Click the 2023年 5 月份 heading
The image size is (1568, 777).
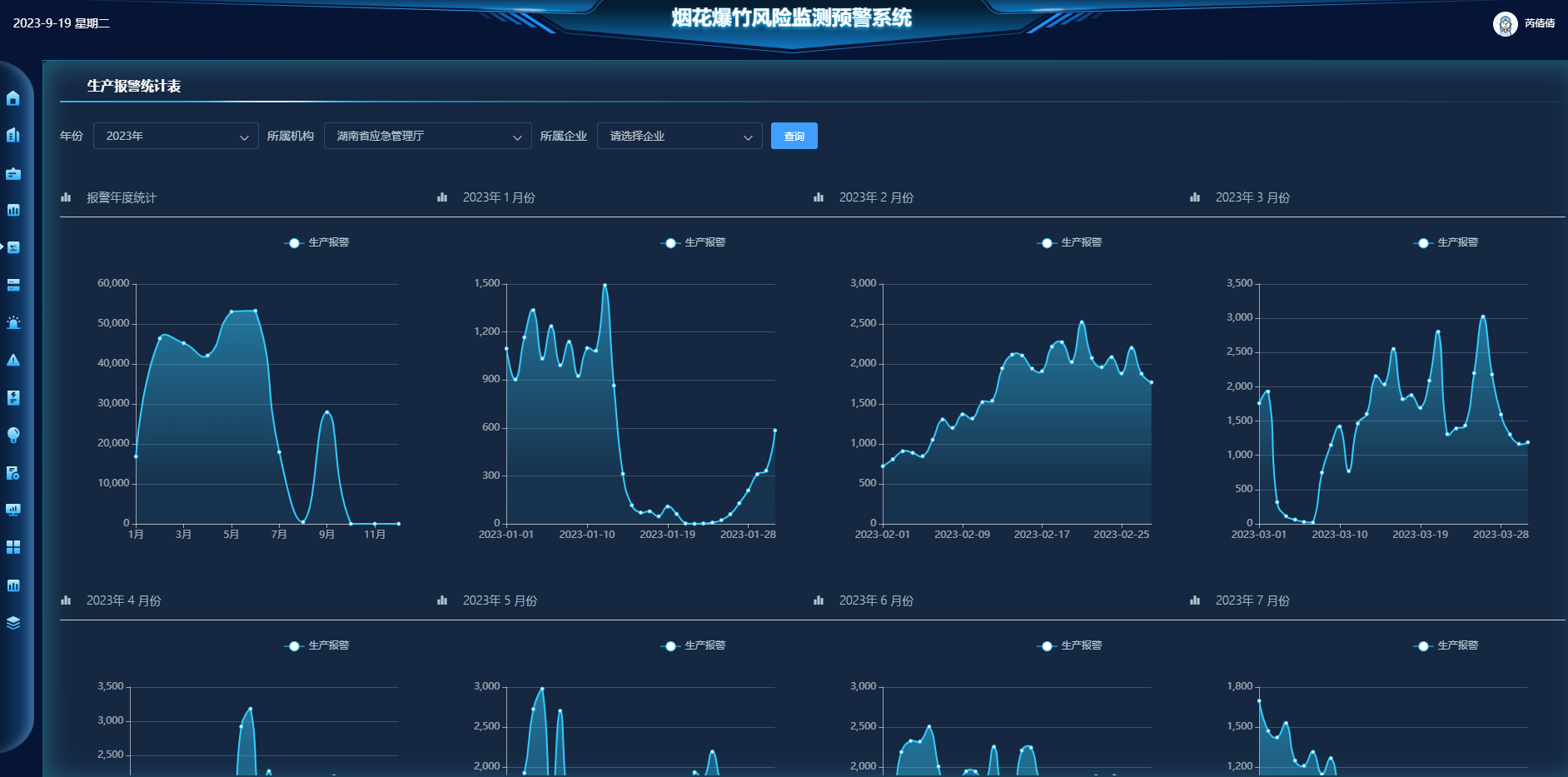point(500,600)
